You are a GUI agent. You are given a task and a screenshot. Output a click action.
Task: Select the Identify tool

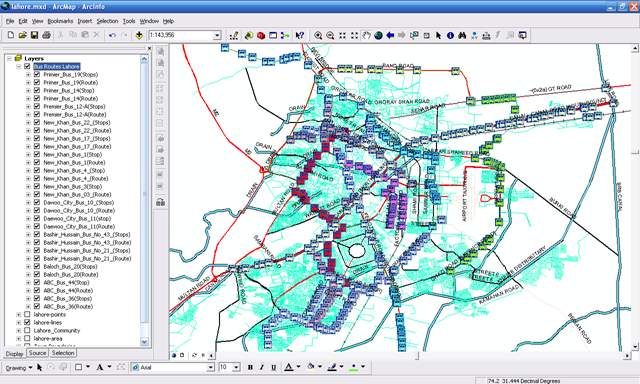tap(450, 36)
